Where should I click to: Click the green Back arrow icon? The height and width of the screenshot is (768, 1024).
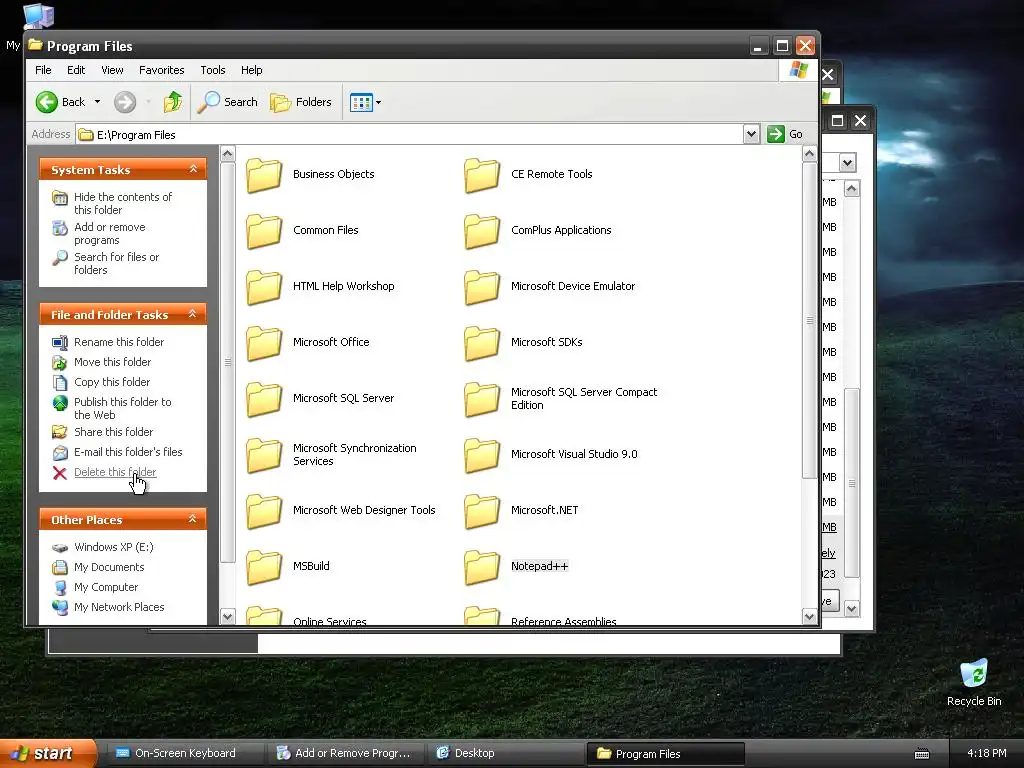pyautogui.click(x=46, y=102)
